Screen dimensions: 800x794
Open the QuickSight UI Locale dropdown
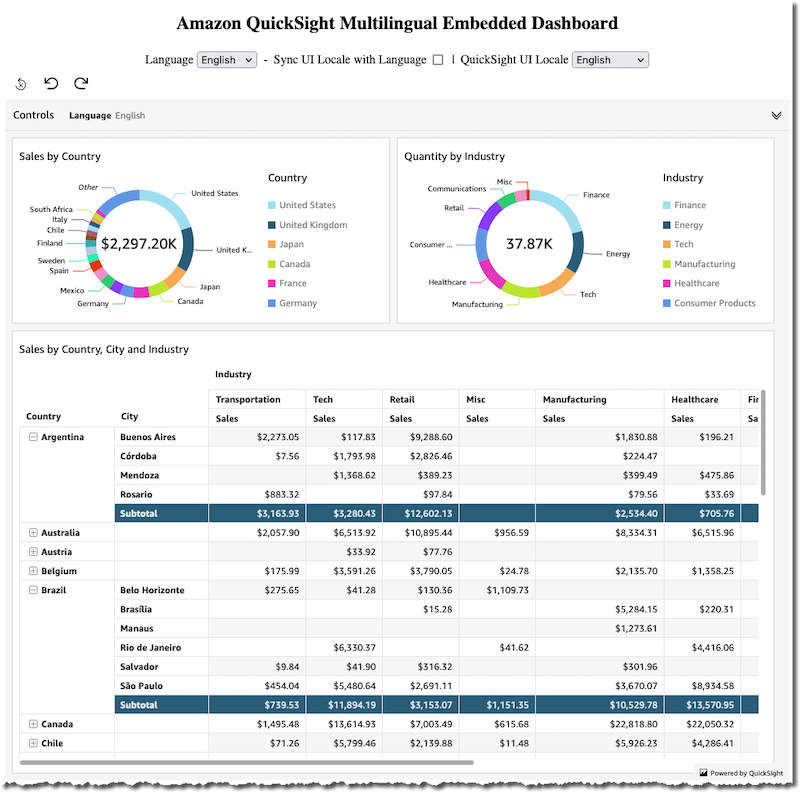pos(610,60)
